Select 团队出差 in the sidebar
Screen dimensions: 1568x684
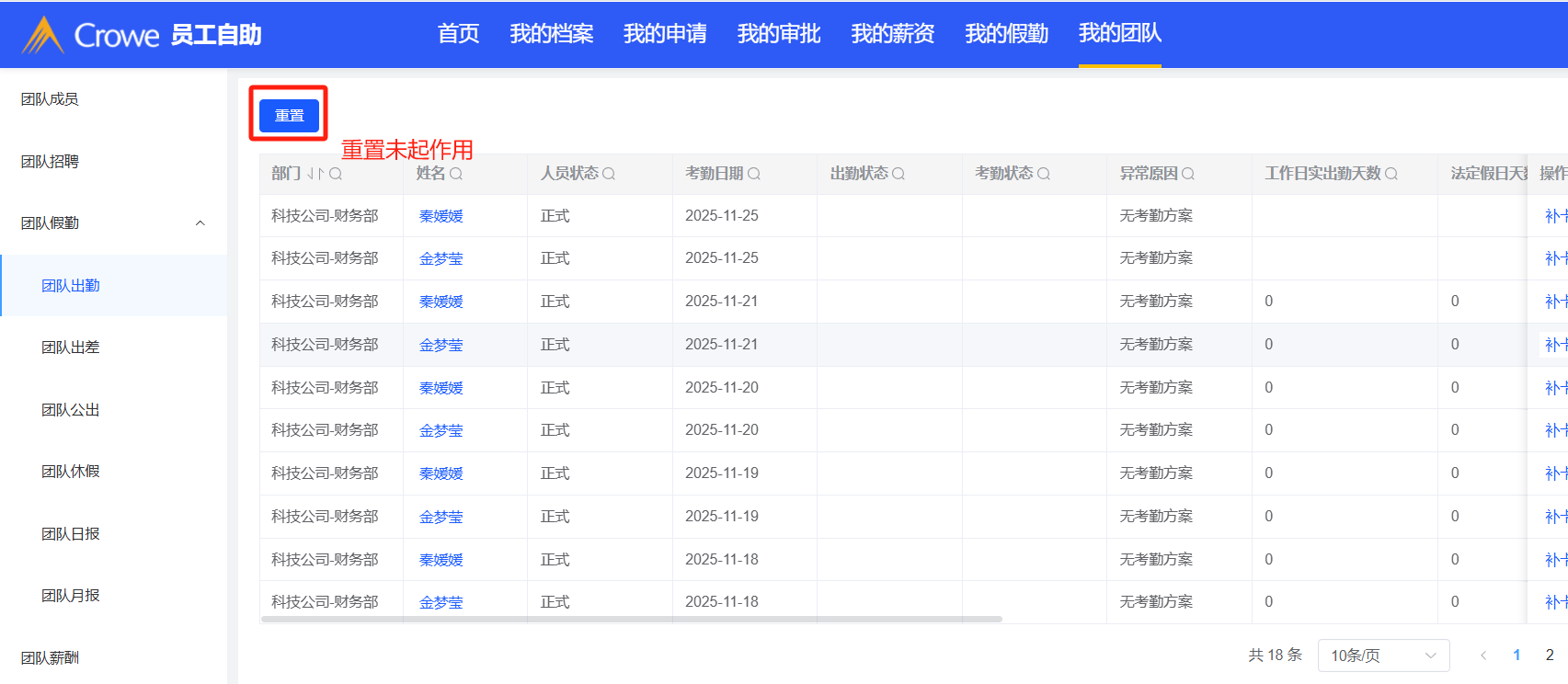pos(71,348)
